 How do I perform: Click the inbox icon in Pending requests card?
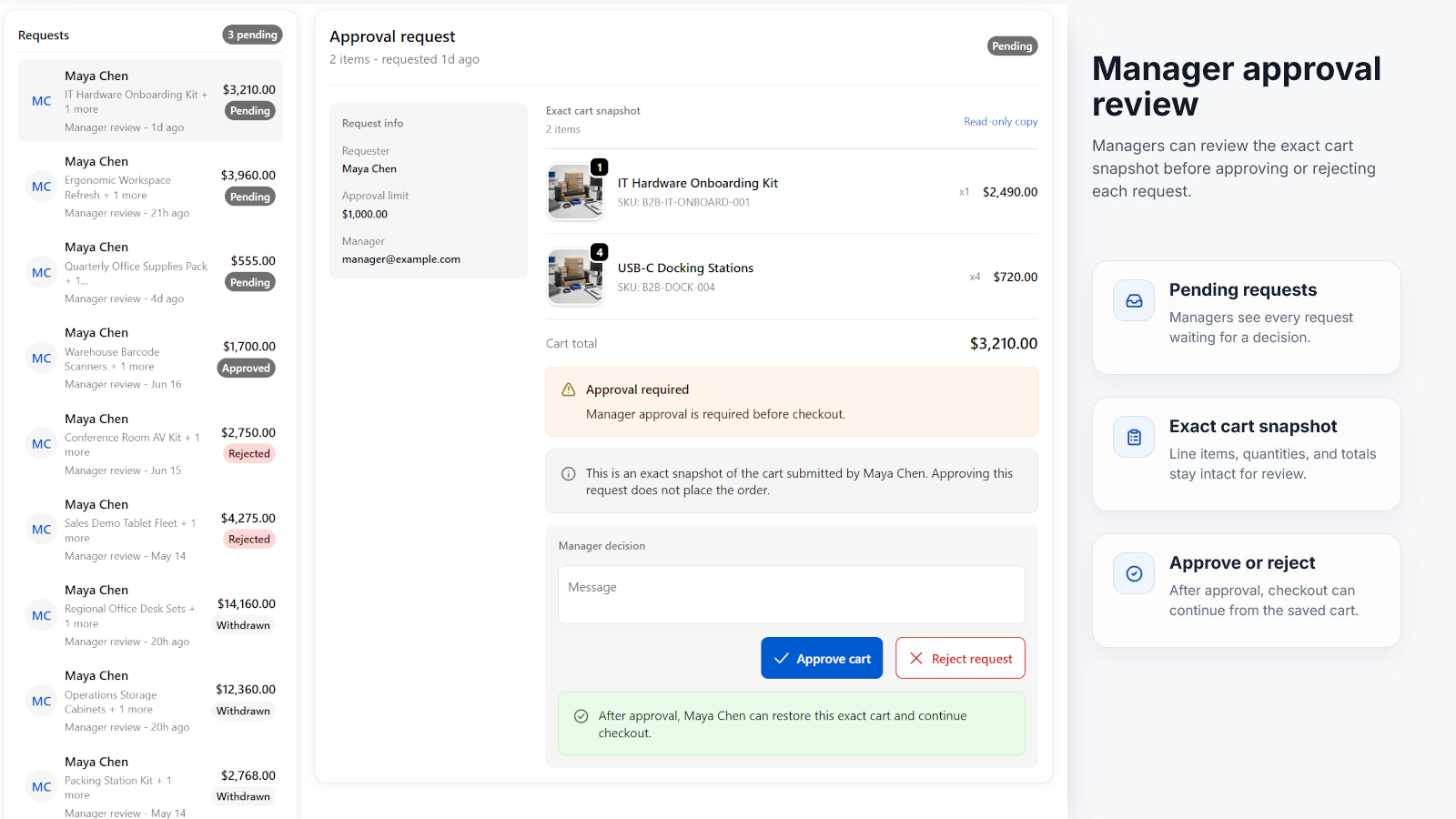[1134, 301]
